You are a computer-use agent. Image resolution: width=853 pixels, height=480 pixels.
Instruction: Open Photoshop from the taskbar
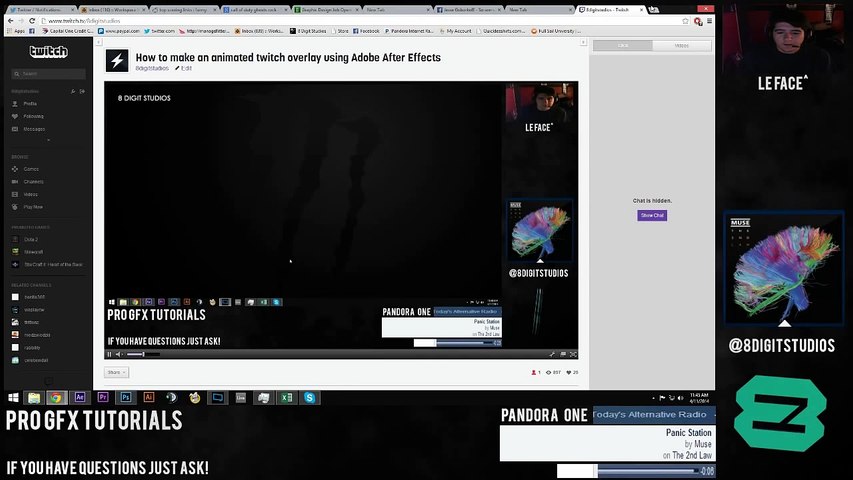126,398
